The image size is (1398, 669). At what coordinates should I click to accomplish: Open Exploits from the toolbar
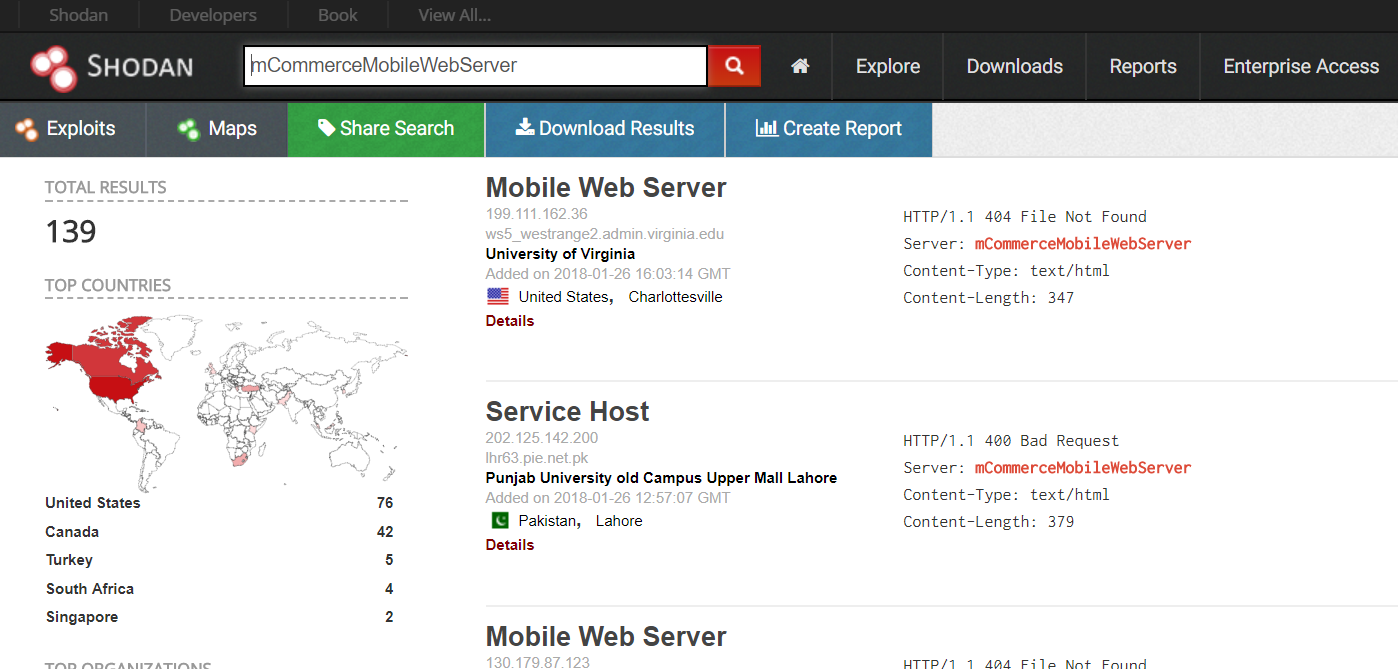coord(67,129)
